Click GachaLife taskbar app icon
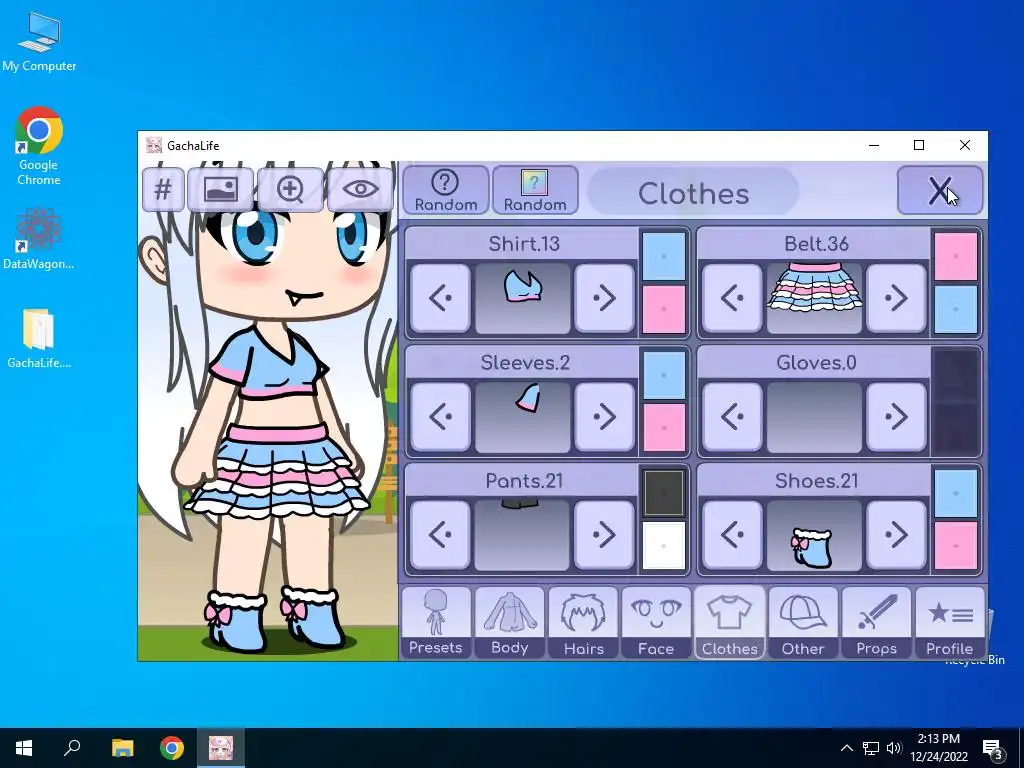 pyautogui.click(x=221, y=748)
